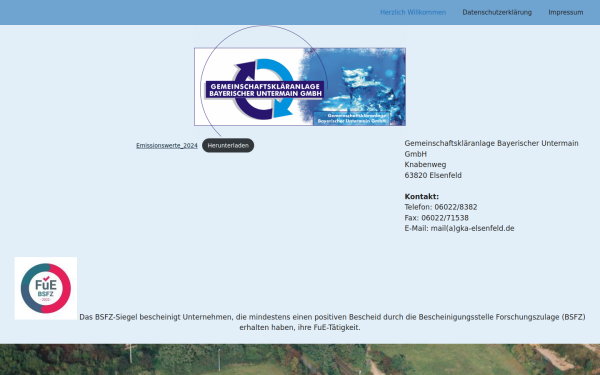Click the BSFZ-Siegel description paragraph

coord(332,322)
